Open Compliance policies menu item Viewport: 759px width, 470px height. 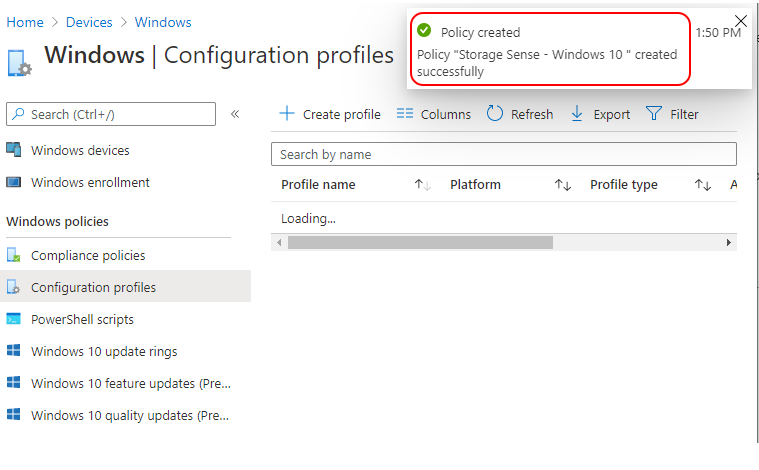(88, 256)
